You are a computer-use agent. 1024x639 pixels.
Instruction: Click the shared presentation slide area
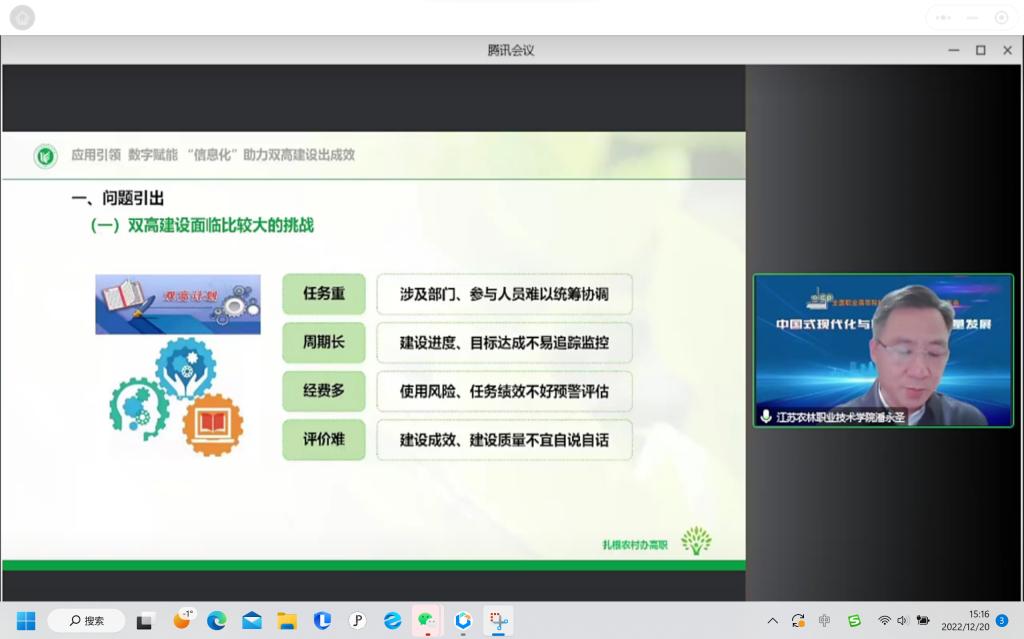373,350
